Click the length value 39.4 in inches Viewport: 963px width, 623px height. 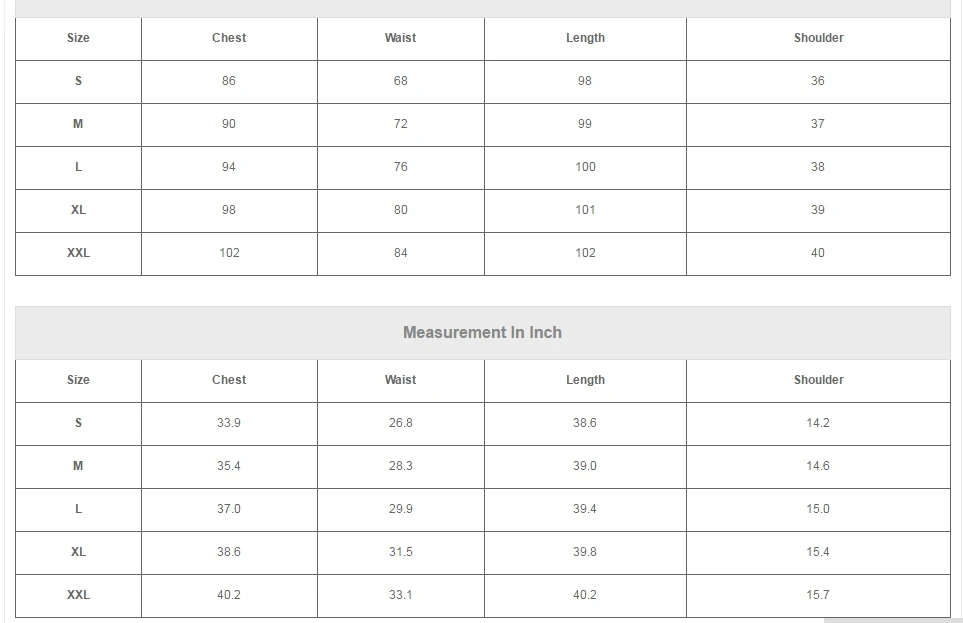point(585,509)
